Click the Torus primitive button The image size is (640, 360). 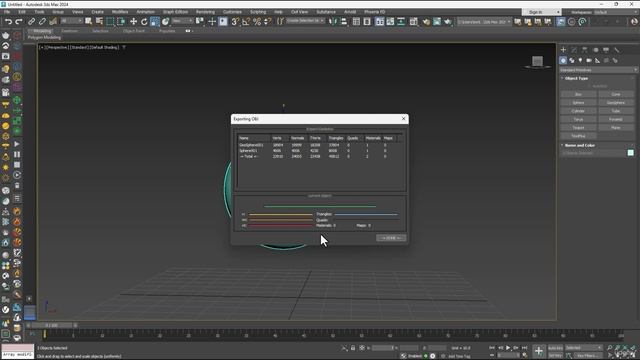tap(578, 119)
